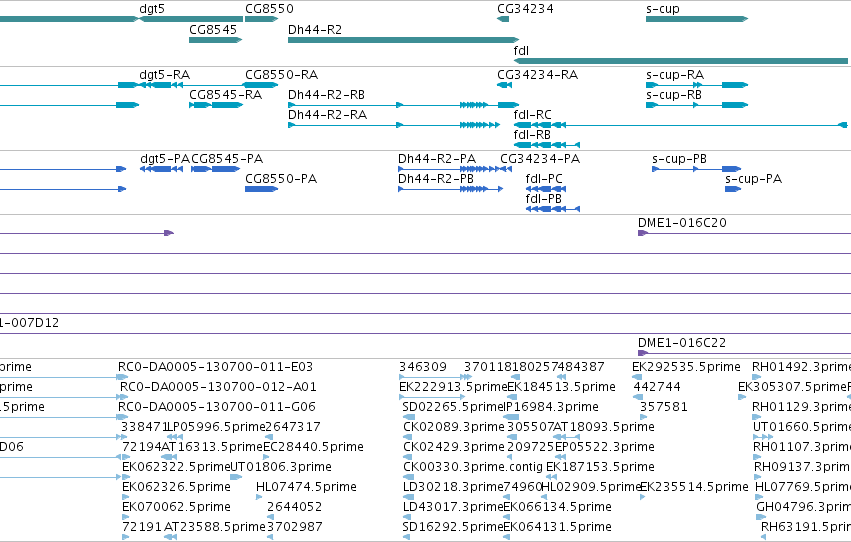Click the 442744 EST label

(657, 386)
